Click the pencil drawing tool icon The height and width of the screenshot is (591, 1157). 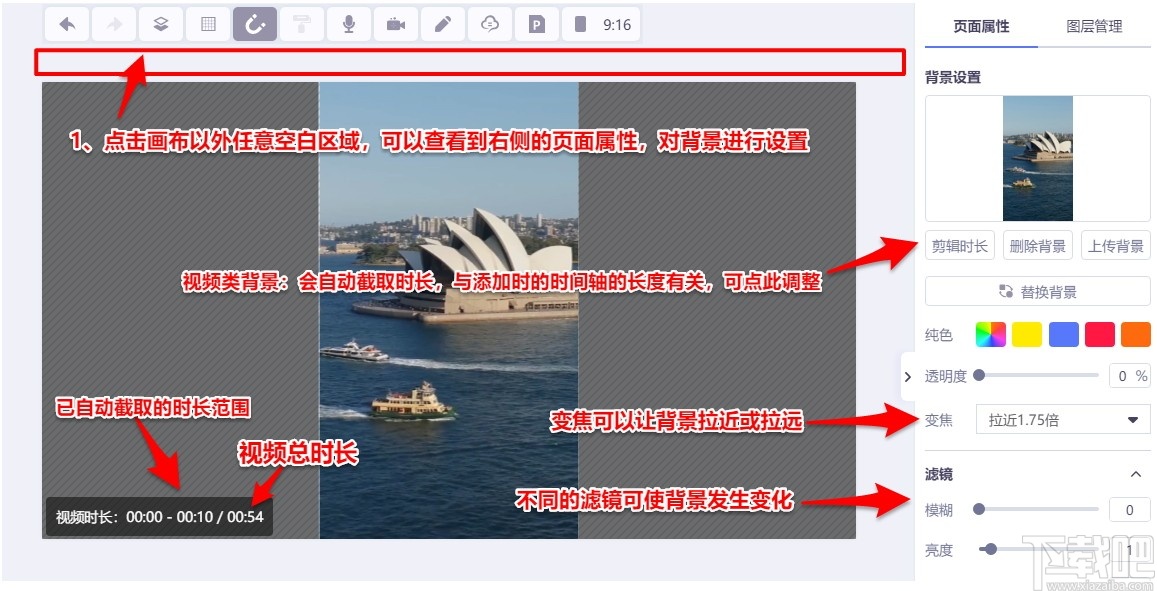(442, 23)
